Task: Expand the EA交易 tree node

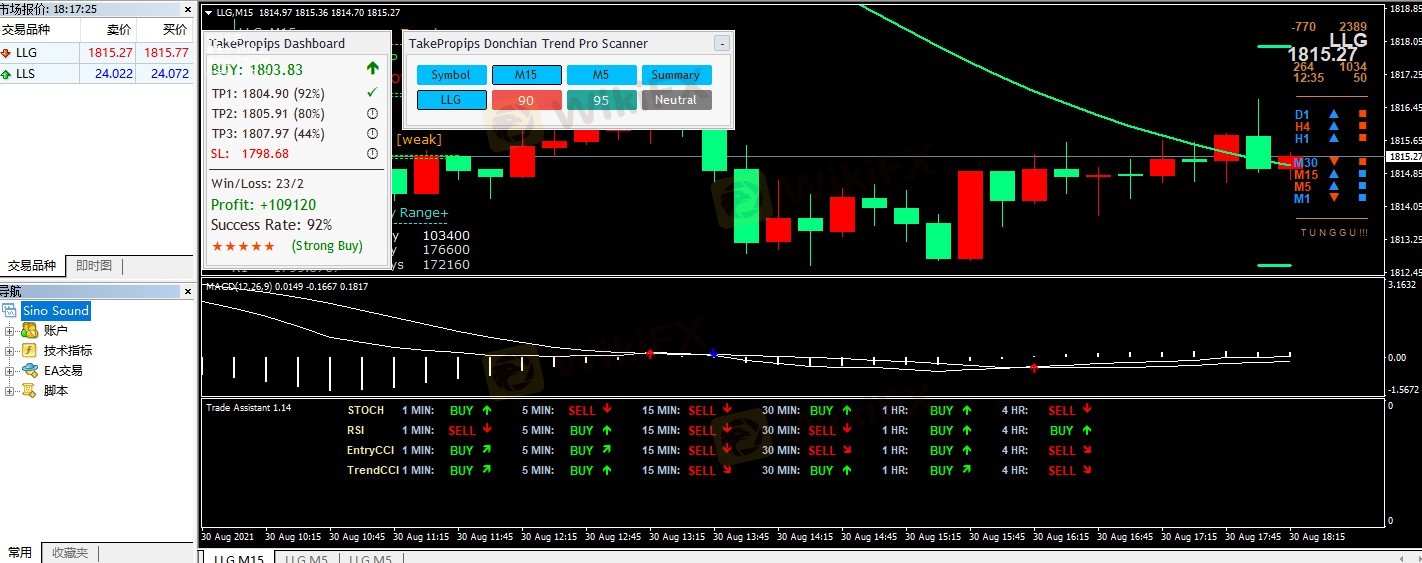Action: [x=10, y=371]
